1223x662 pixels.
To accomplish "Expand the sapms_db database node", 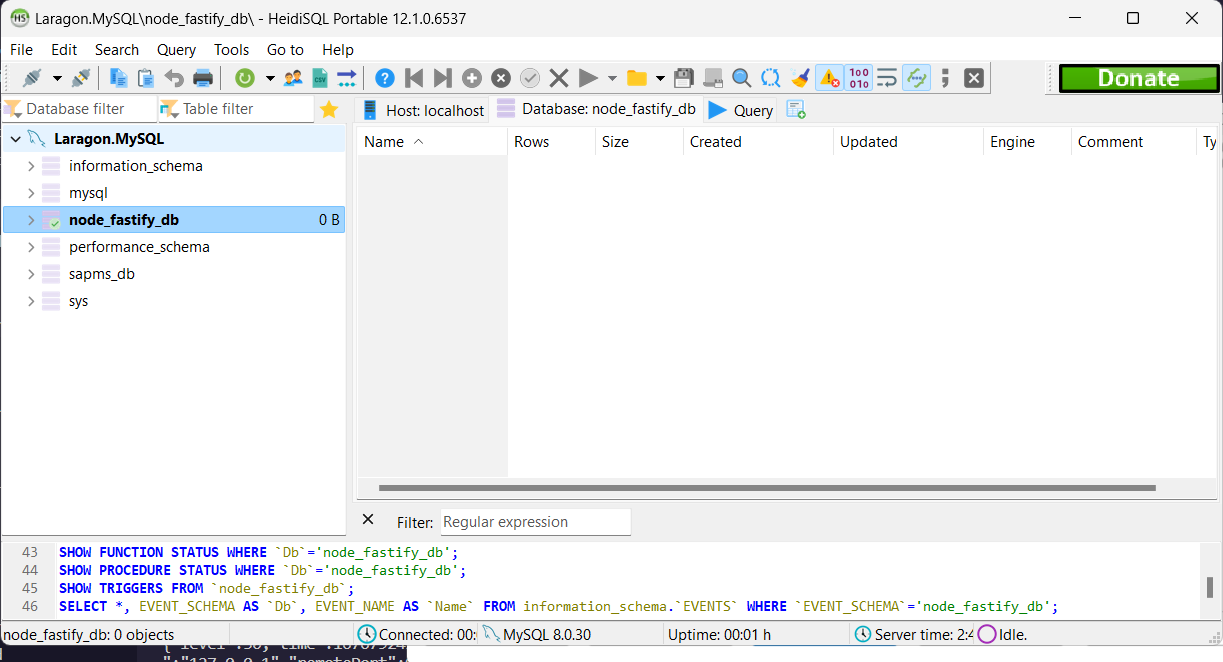I will pyautogui.click(x=31, y=273).
